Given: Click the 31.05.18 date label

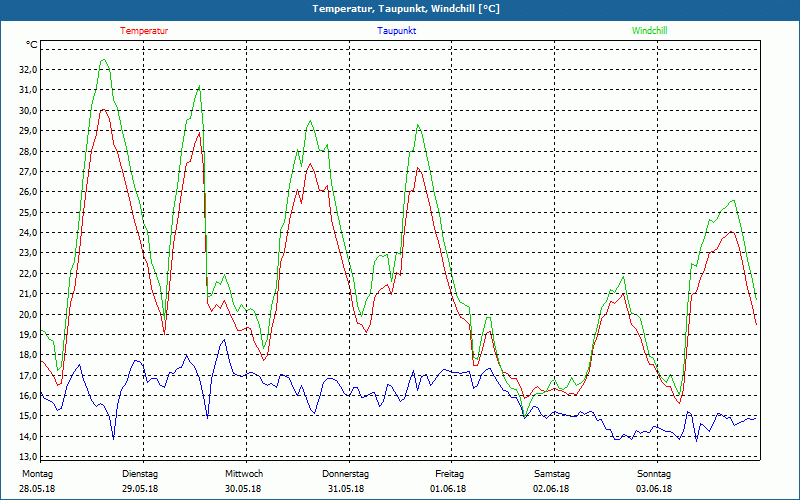Looking at the screenshot, I should click(346, 489).
